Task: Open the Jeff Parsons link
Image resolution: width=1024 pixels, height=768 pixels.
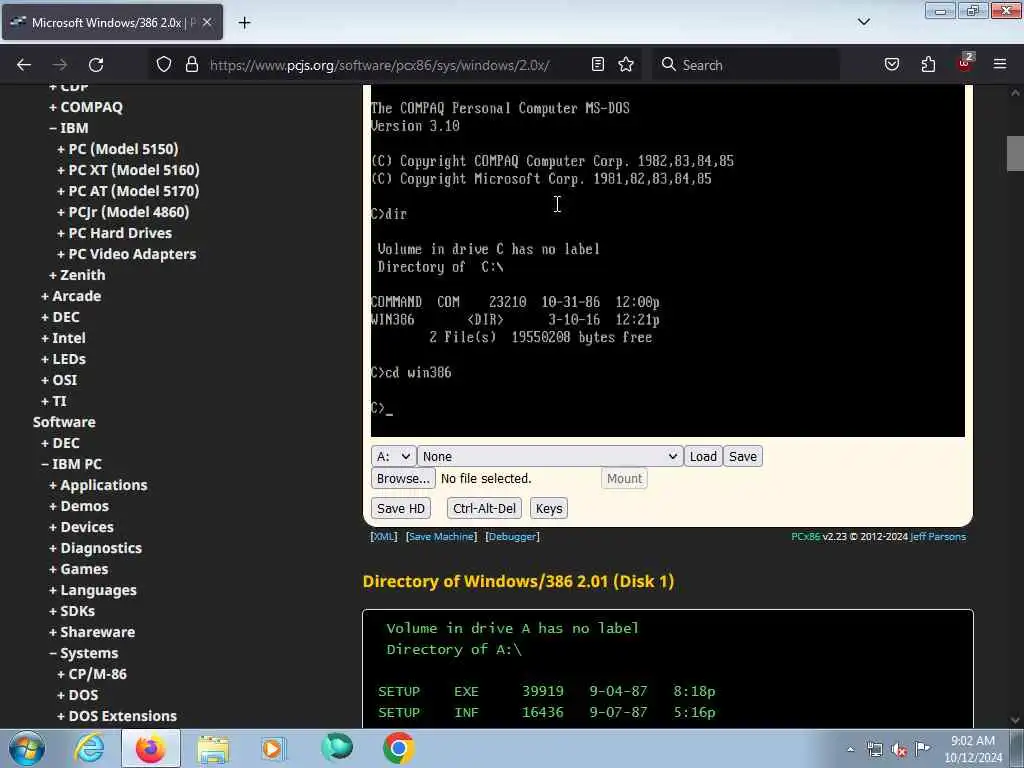Action: pos(938,537)
